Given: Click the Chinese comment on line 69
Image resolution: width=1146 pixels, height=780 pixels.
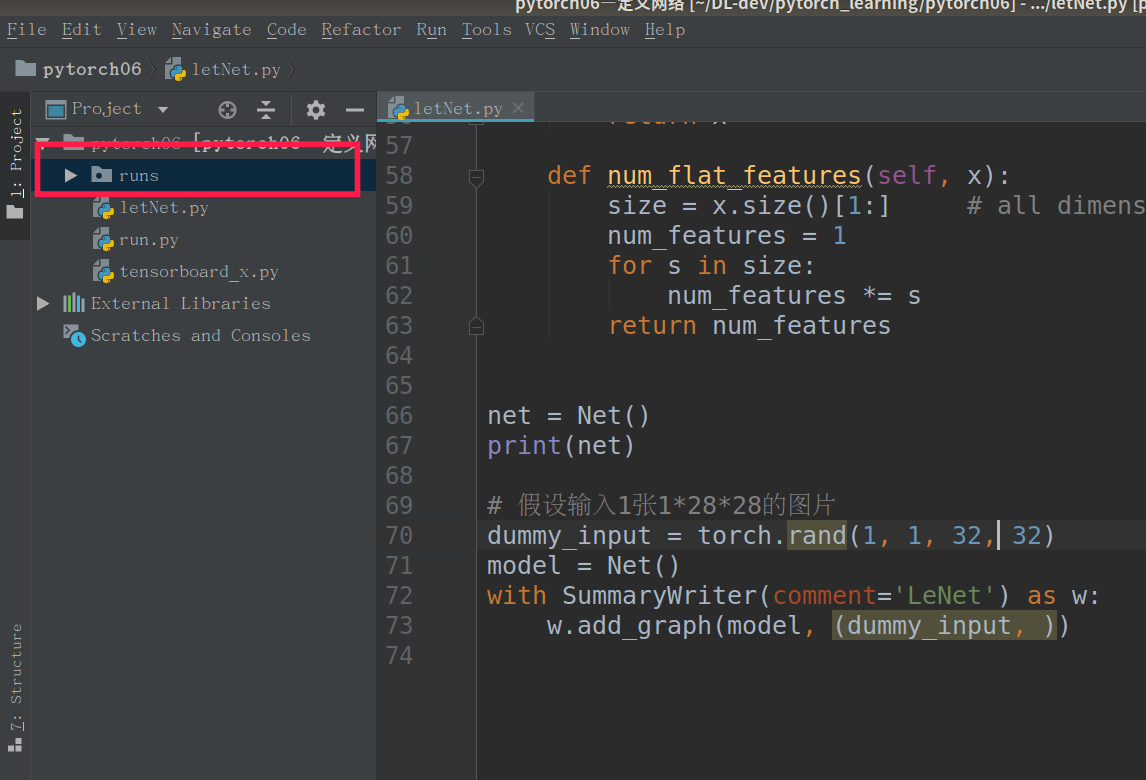Looking at the screenshot, I should pos(661,505).
